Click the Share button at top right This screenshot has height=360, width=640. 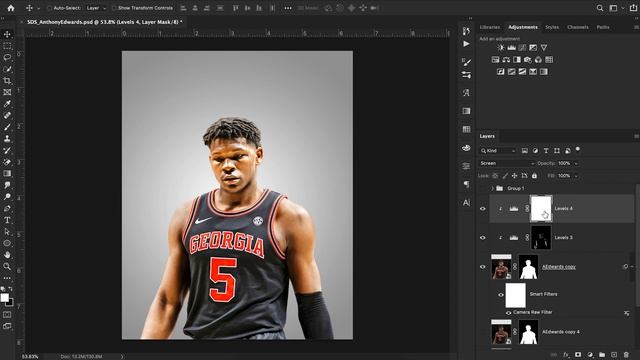(x=633, y=8)
